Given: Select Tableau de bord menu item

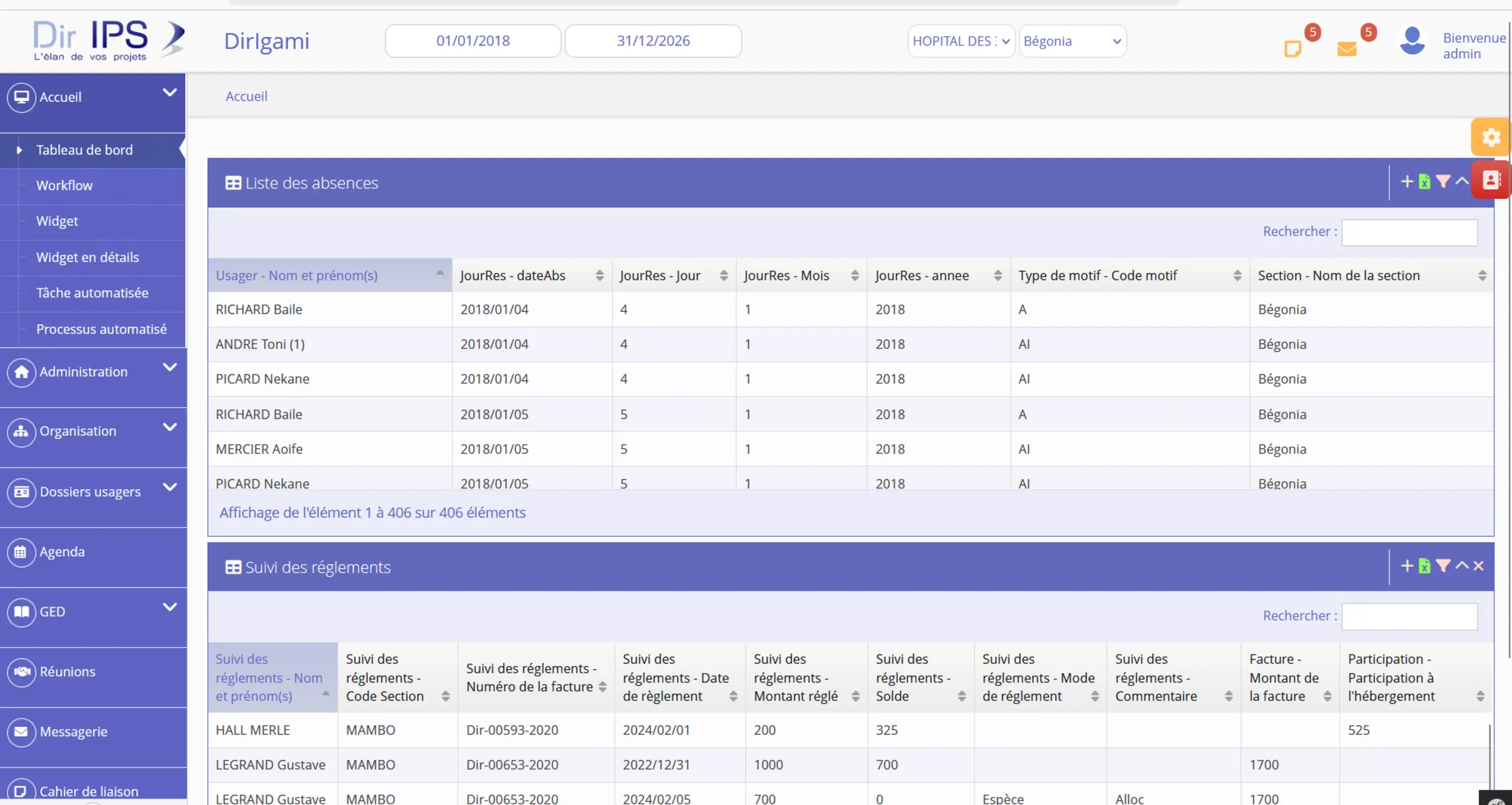Looking at the screenshot, I should pos(84,150).
